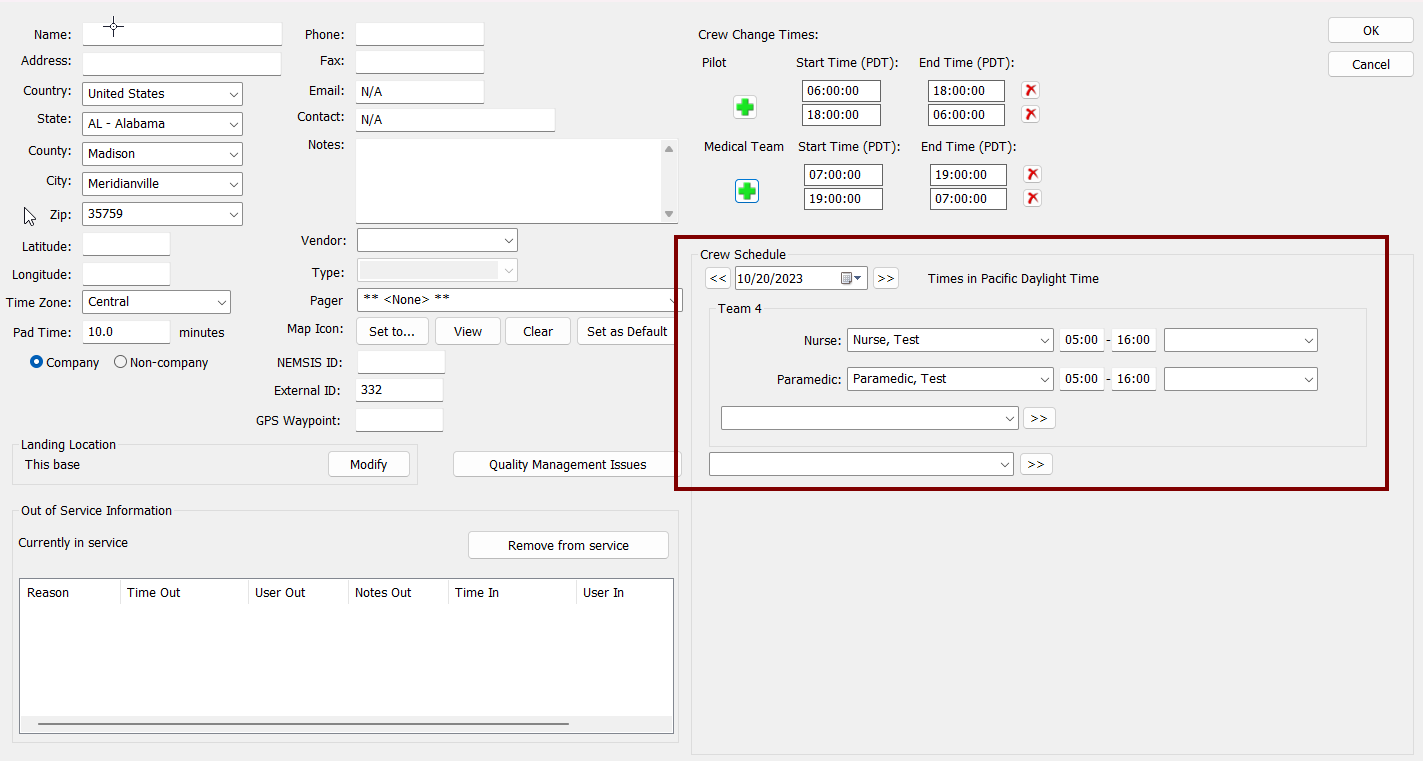Click the Notes scroll up arrow

(669, 149)
